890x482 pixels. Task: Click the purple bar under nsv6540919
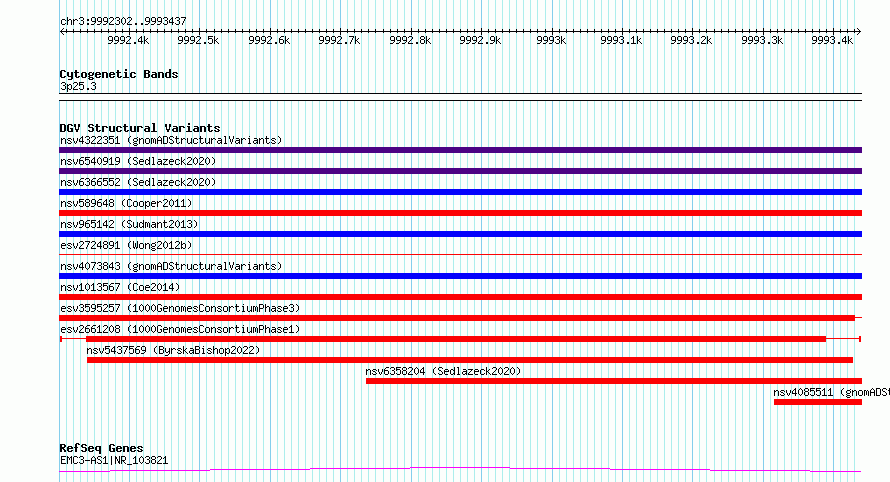point(460,171)
